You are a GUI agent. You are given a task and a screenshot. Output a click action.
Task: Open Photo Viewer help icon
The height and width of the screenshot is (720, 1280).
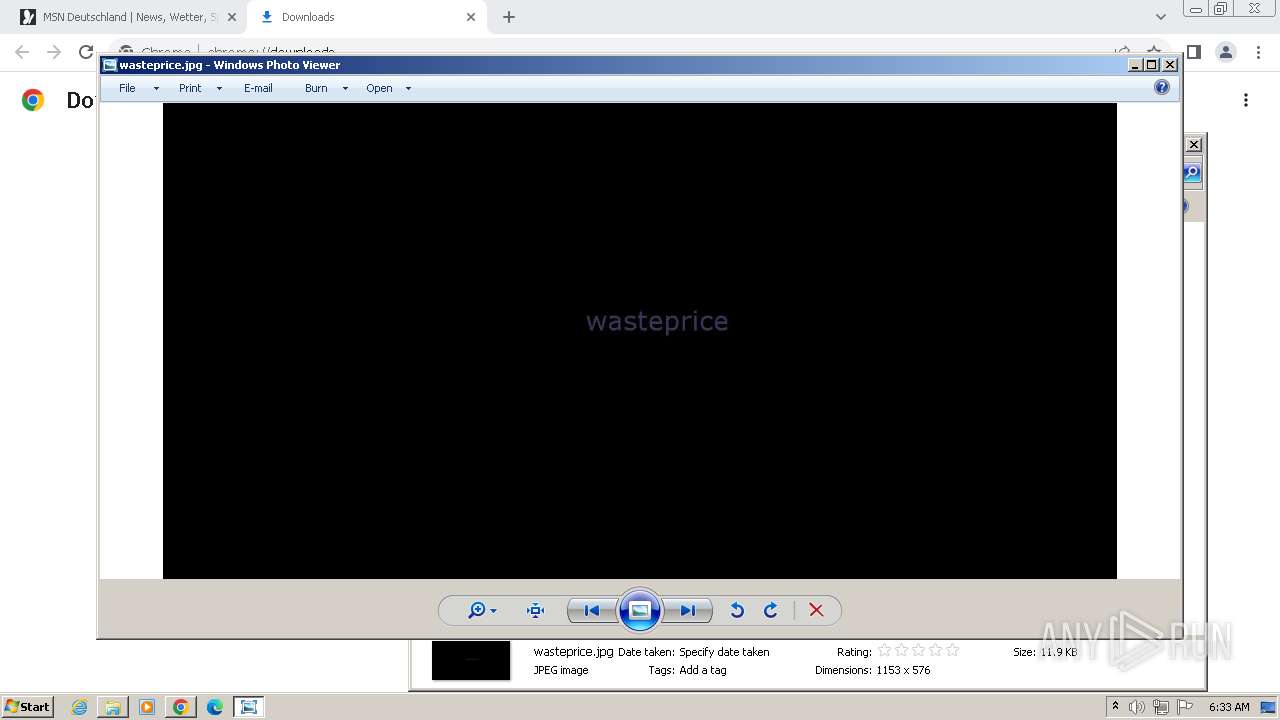pos(1162,87)
